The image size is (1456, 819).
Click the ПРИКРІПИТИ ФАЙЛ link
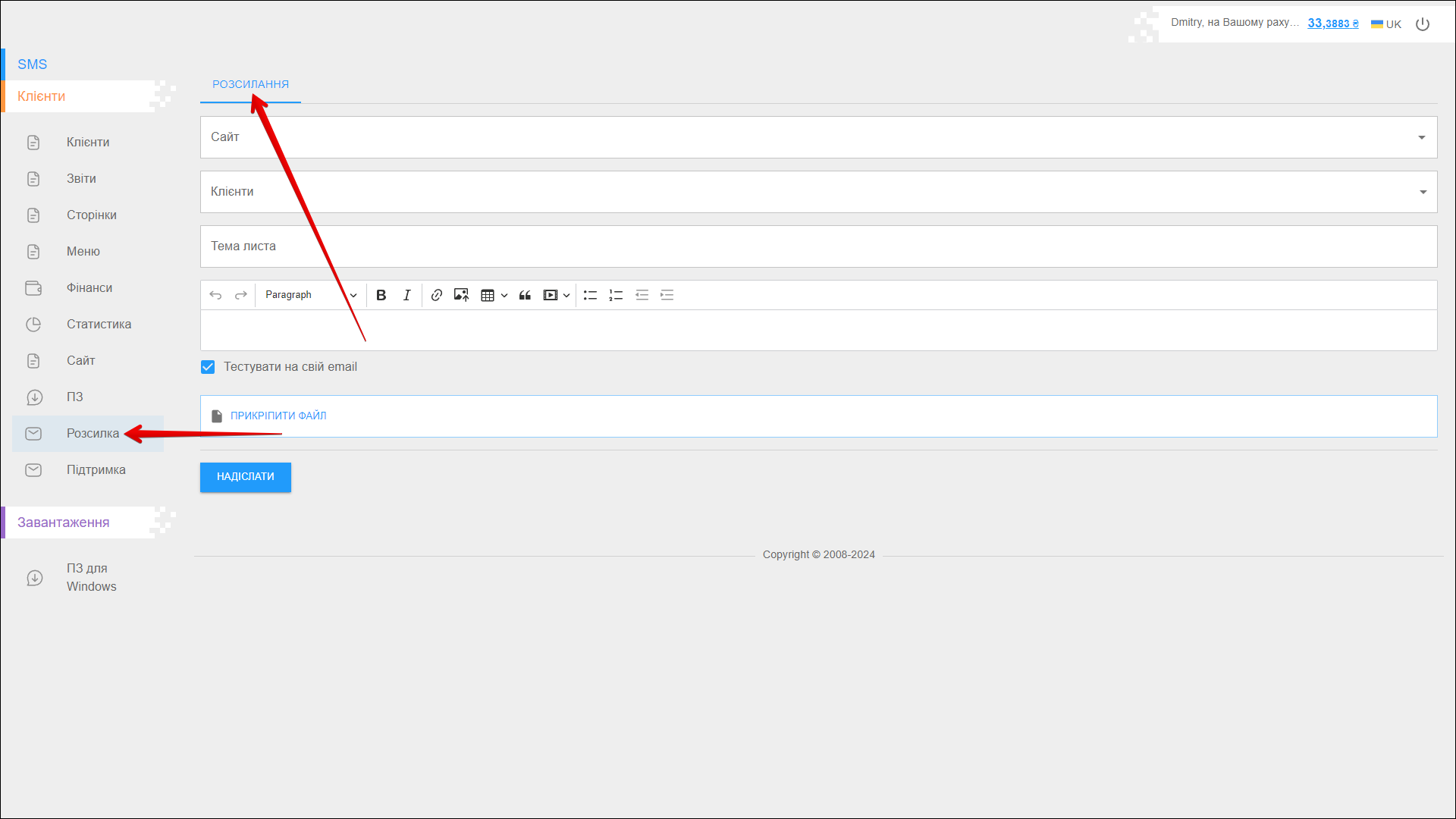pos(278,416)
